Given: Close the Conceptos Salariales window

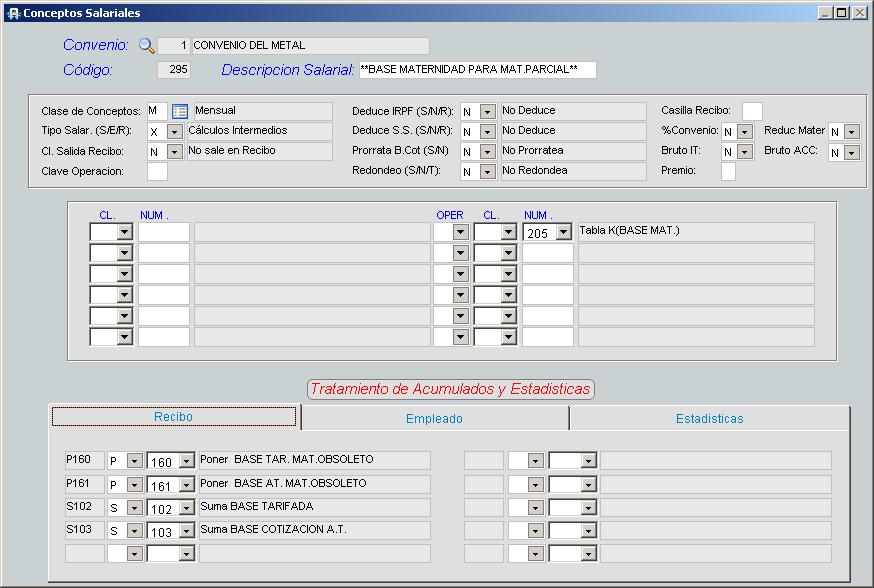Looking at the screenshot, I should [x=860, y=12].
